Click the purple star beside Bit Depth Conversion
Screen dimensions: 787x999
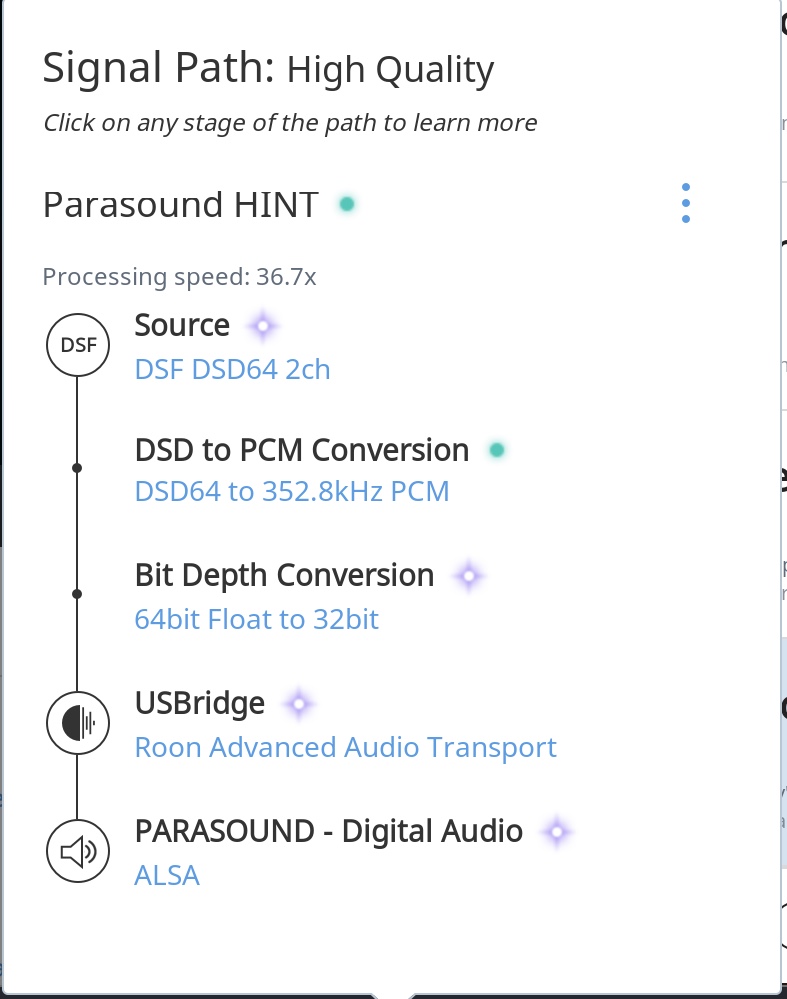469,576
